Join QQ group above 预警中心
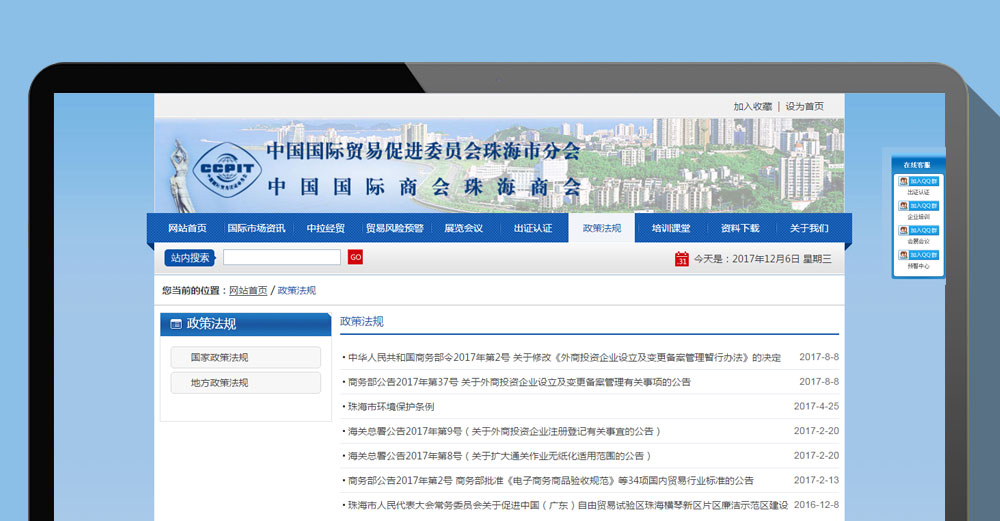 918,255
